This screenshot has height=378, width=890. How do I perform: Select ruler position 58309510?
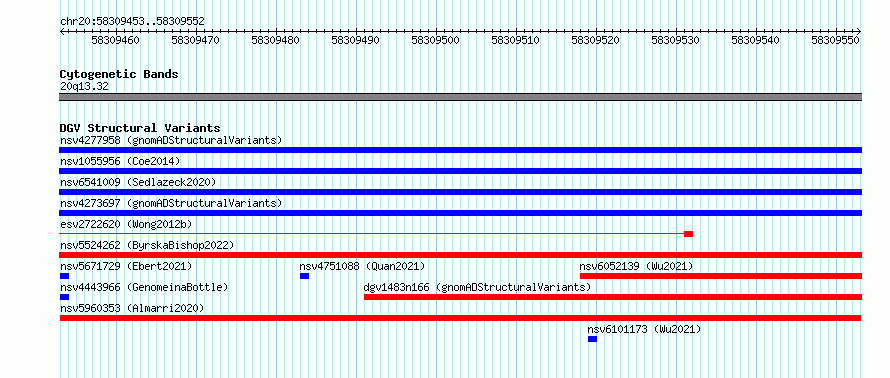coord(515,40)
